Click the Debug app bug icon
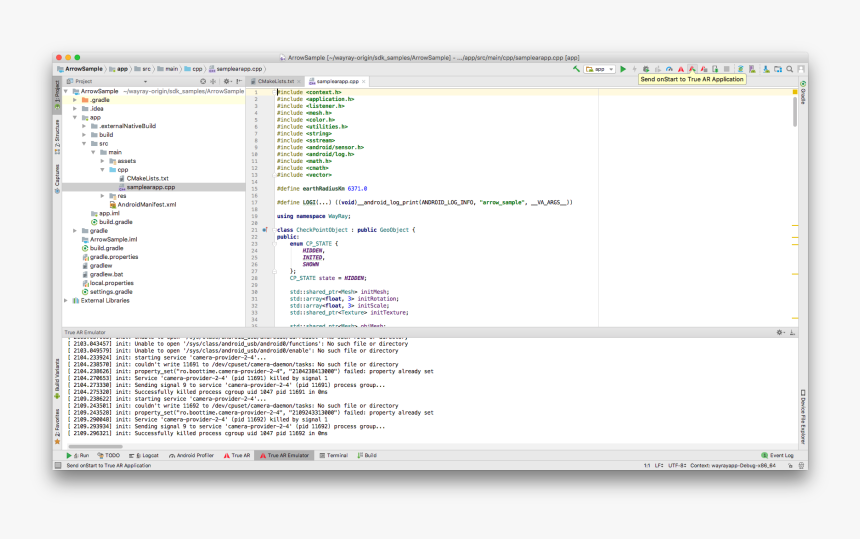The height and width of the screenshot is (539, 860). click(x=646, y=69)
